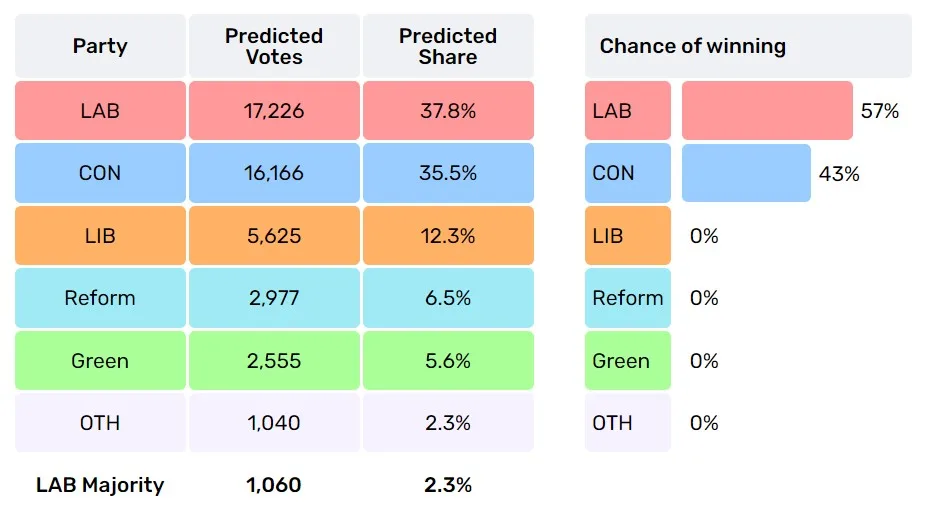The height and width of the screenshot is (508, 930).
Task: Select the majority votes value 1,060
Action: tap(273, 485)
